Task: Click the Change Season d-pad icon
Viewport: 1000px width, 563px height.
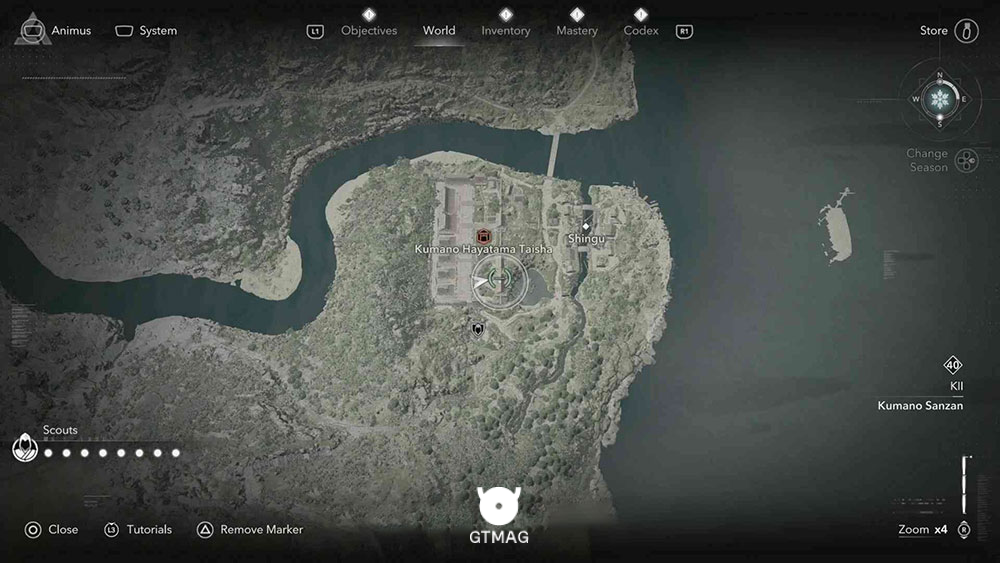Action: pyautogui.click(x=967, y=161)
